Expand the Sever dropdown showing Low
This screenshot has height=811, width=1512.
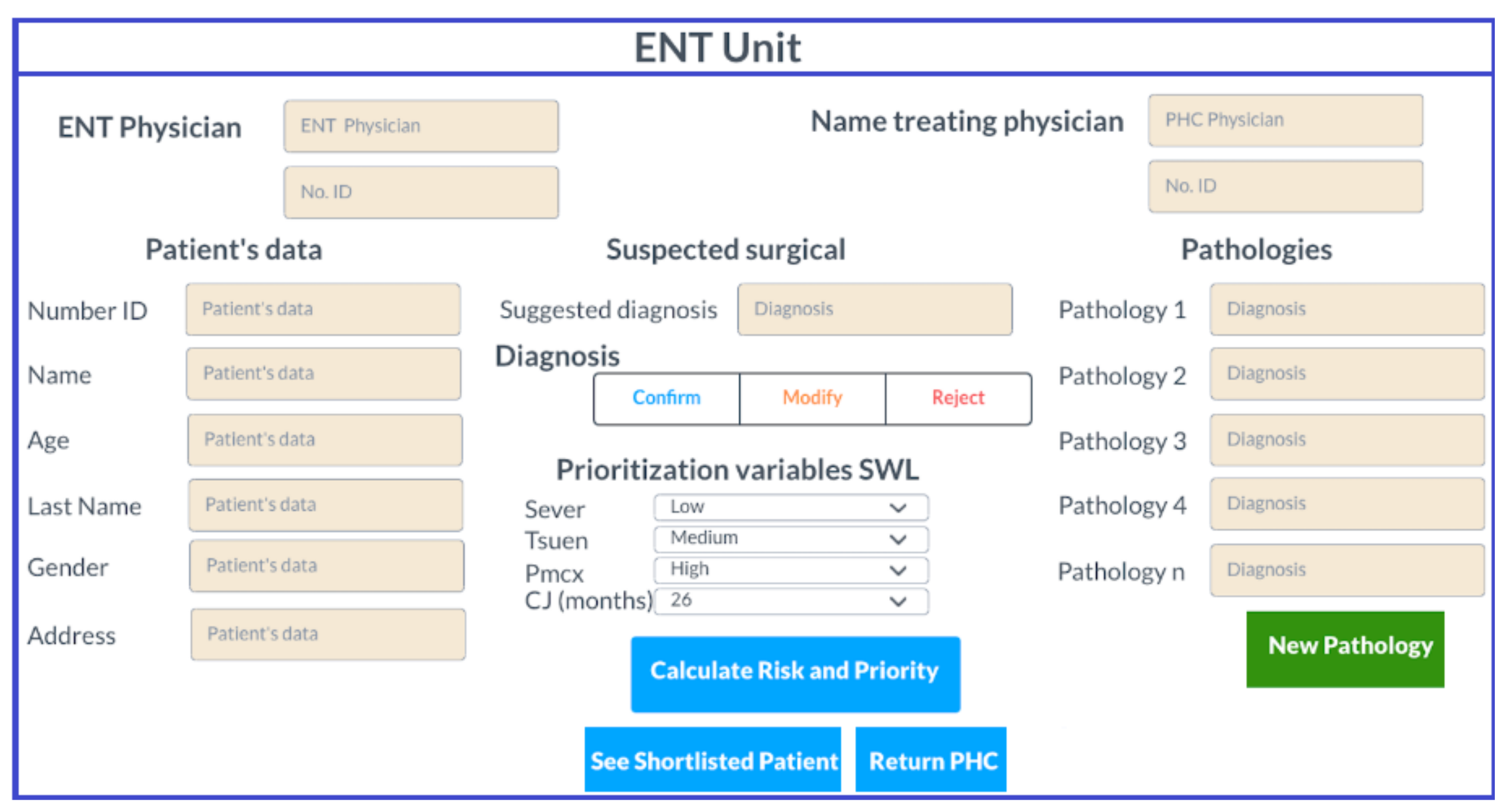tap(790, 507)
